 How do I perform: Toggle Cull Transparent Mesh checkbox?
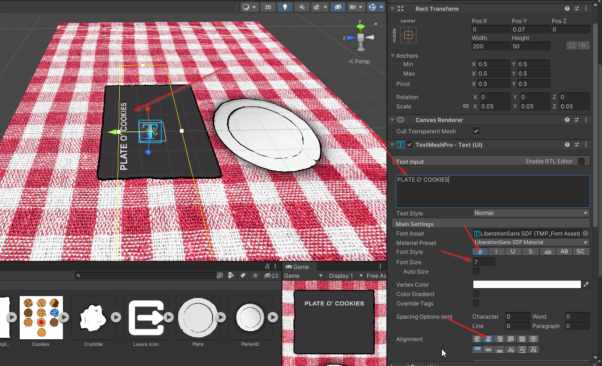pyautogui.click(x=476, y=131)
